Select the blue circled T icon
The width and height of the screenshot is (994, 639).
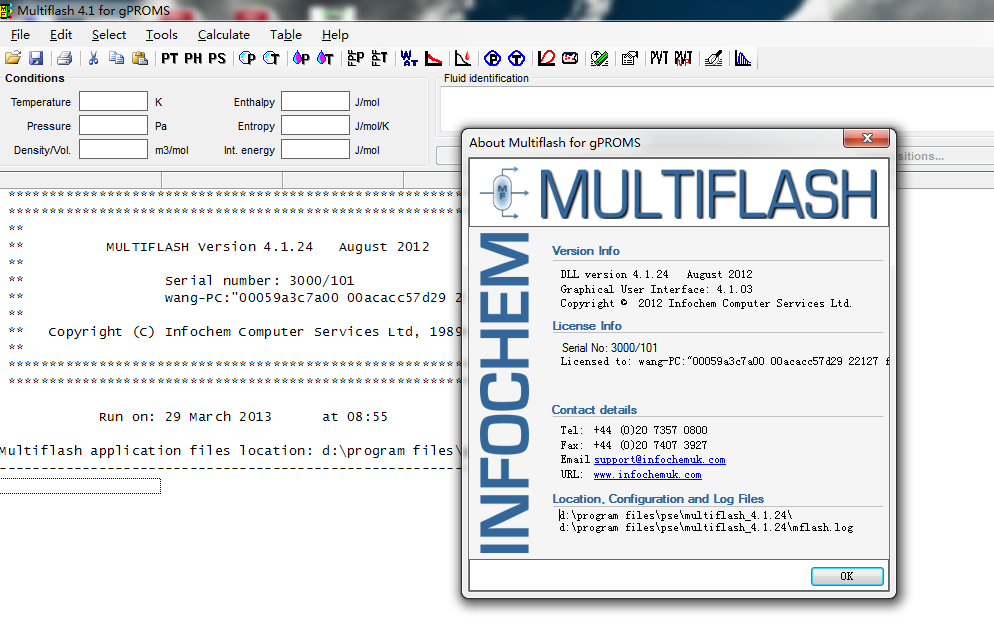pyautogui.click(x=517, y=58)
